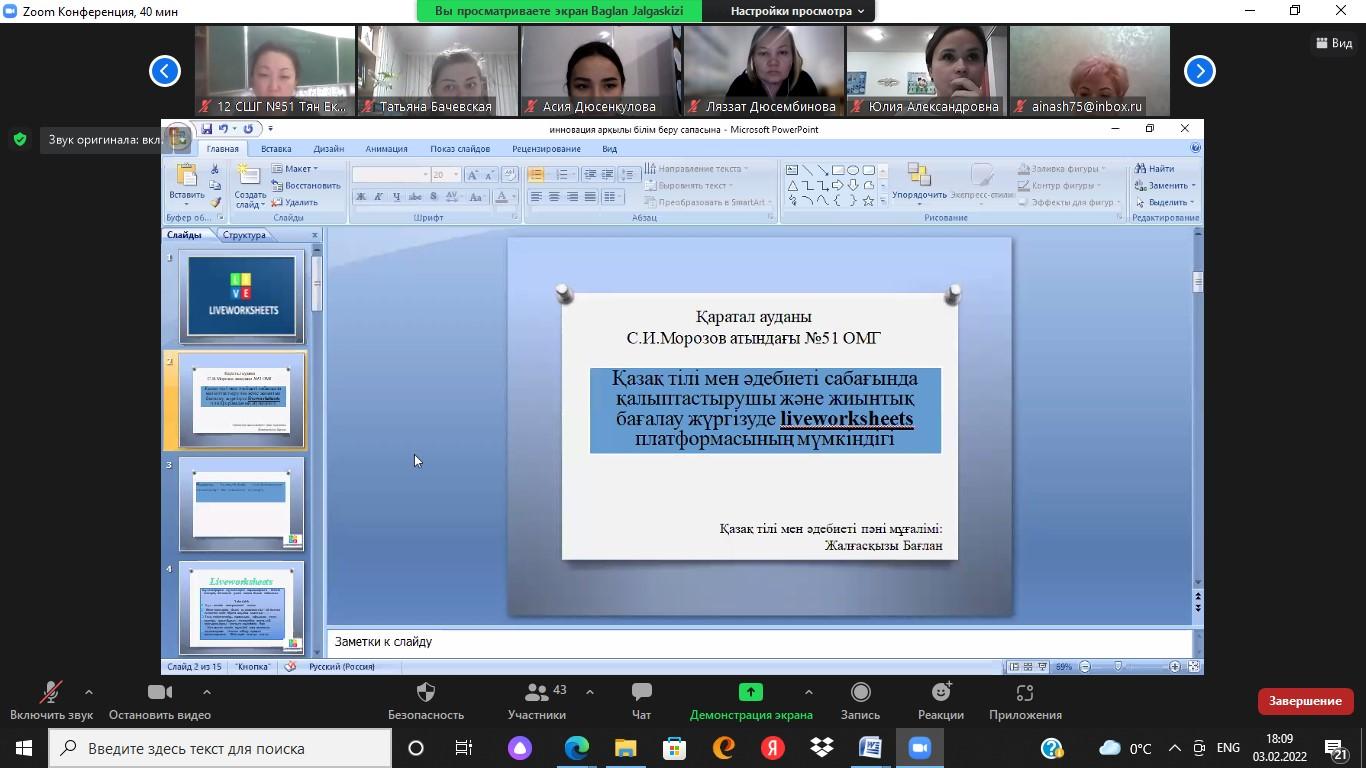Viewport: 1366px width, 768px height.
Task: Click the green Share Screen icon
Action: pyautogui.click(x=750, y=692)
